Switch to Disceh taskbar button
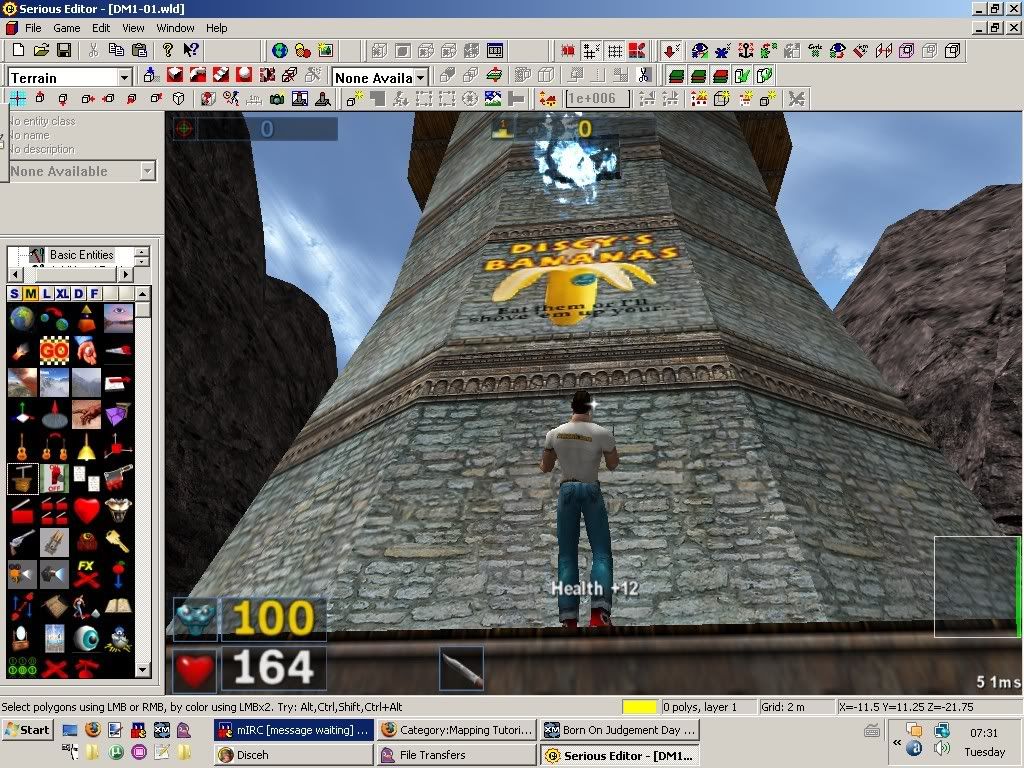 294,755
